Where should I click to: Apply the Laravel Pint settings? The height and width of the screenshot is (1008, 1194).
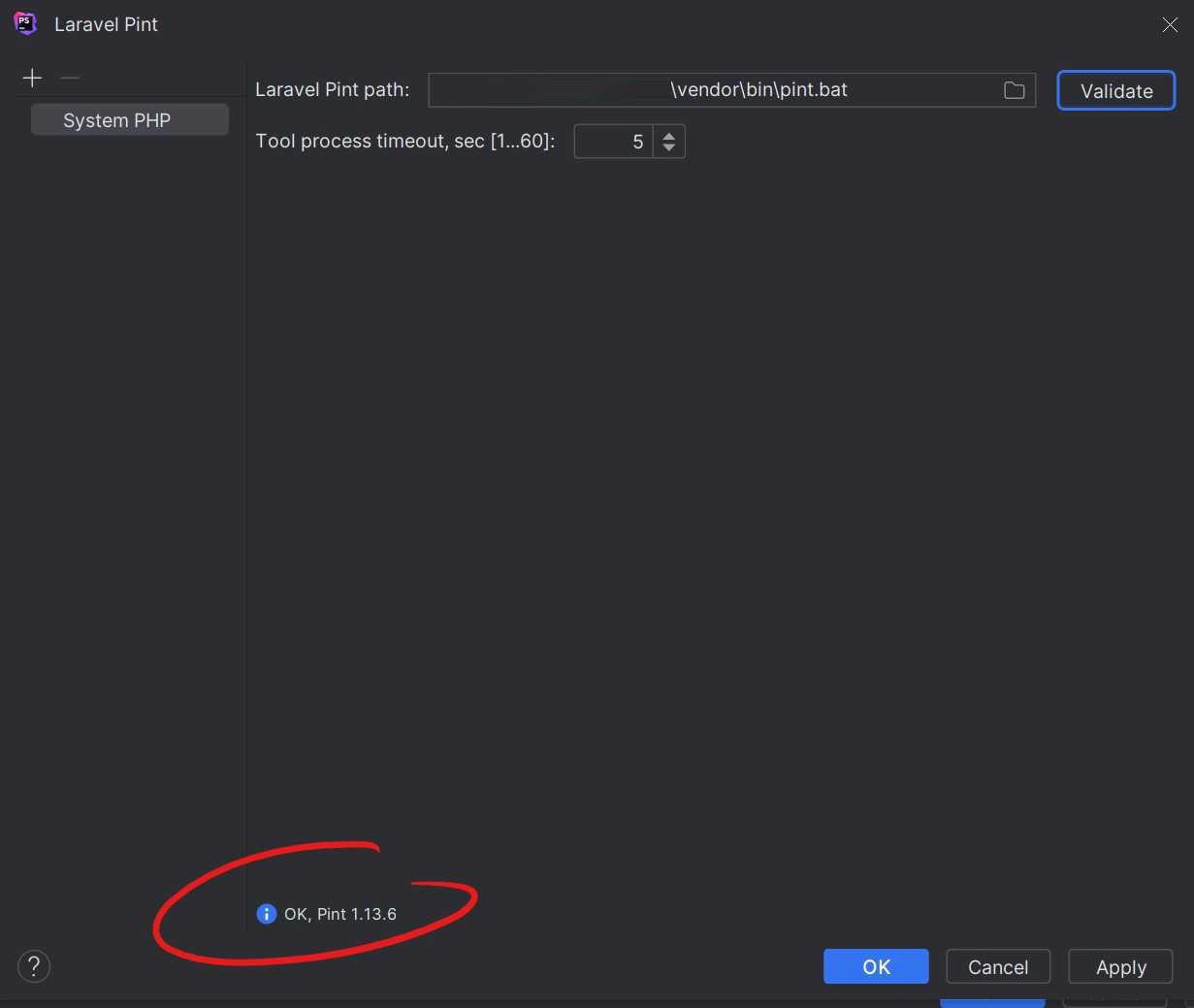[1120, 967]
